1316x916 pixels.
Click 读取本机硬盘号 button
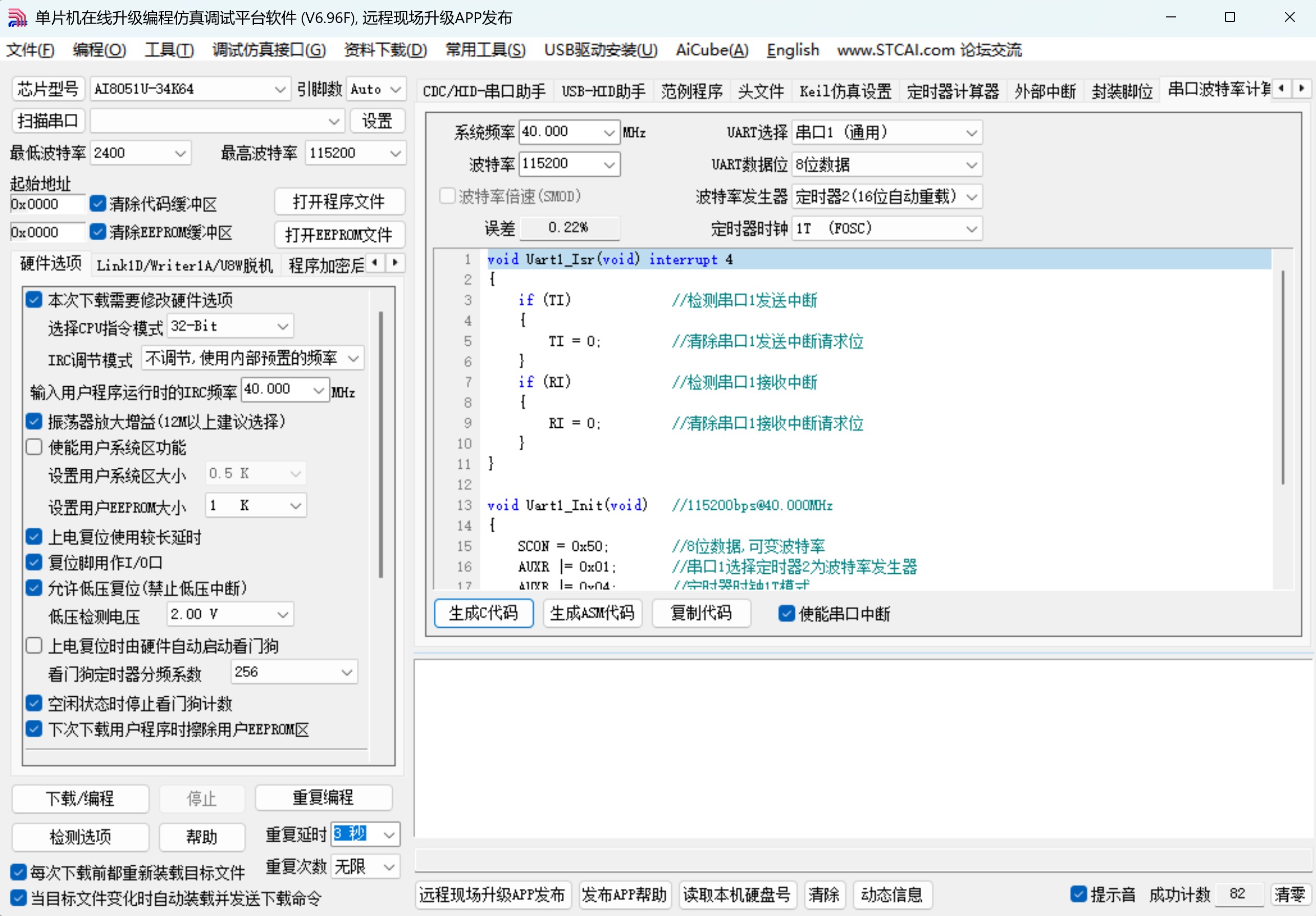tap(737, 895)
